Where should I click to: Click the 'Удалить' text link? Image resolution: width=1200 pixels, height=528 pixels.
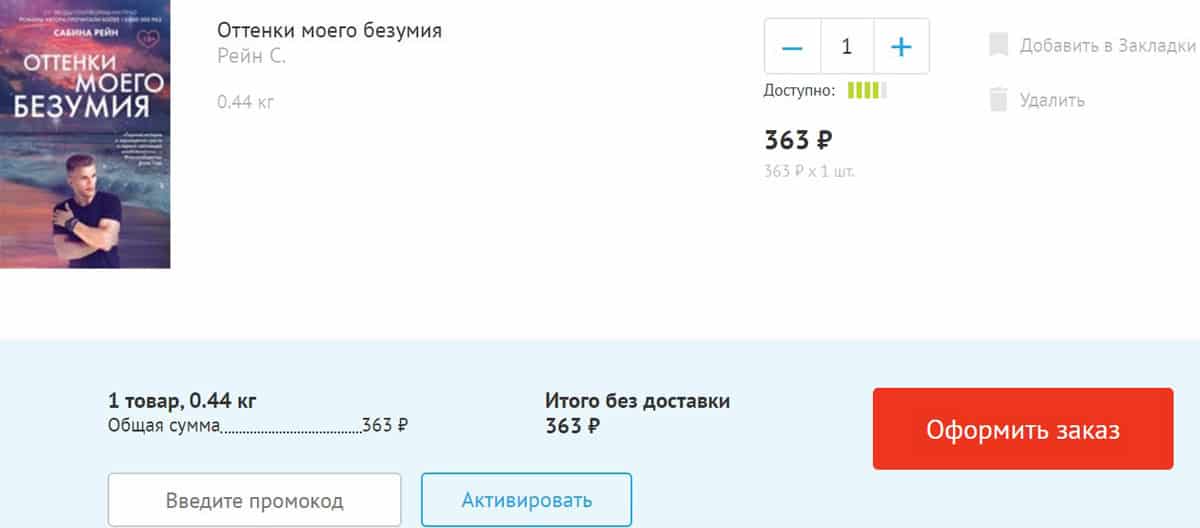click(1052, 100)
